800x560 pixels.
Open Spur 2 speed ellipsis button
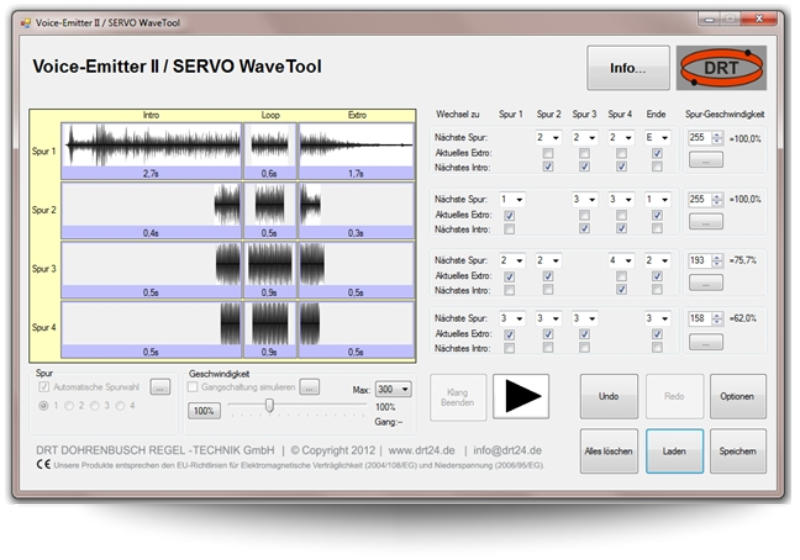click(x=706, y=221)
